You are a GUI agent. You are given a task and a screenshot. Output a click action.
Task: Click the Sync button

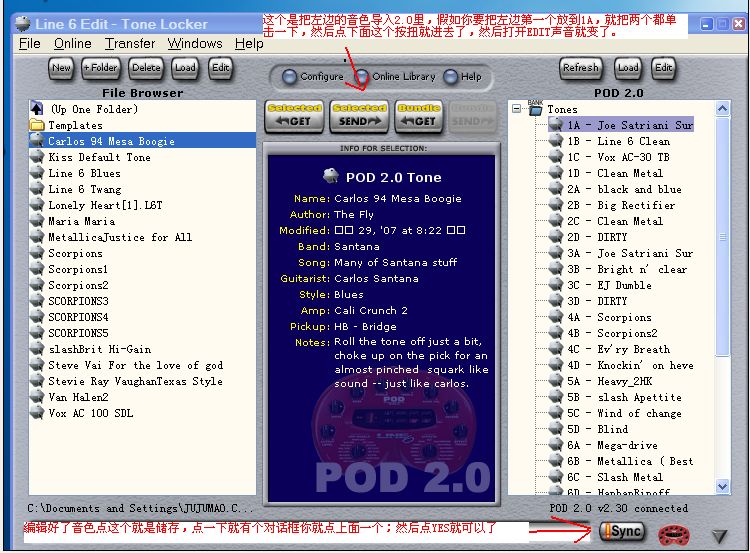click(x=623, y=531)
